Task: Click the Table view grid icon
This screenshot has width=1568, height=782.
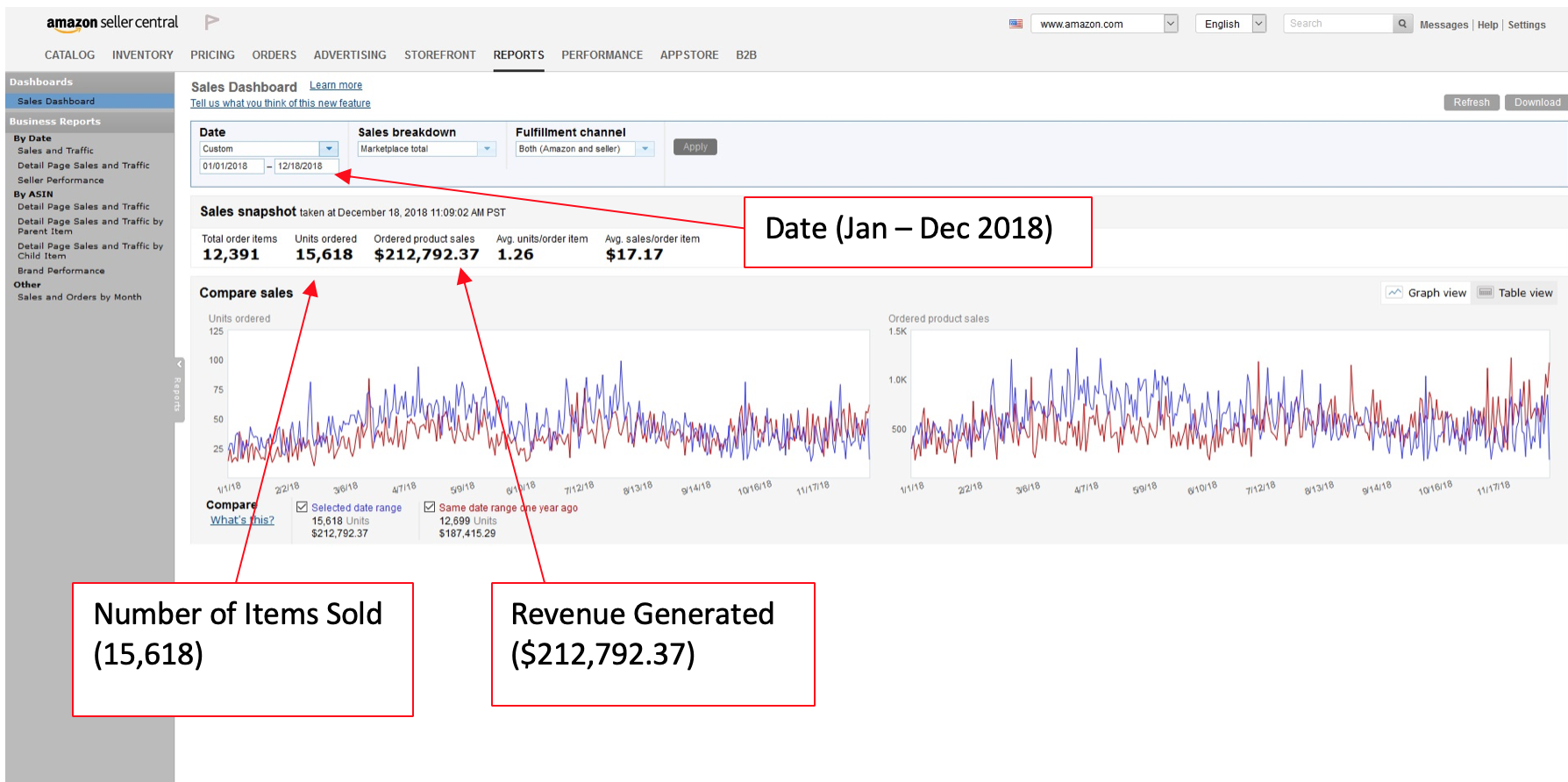Action: click(1486, 292)
